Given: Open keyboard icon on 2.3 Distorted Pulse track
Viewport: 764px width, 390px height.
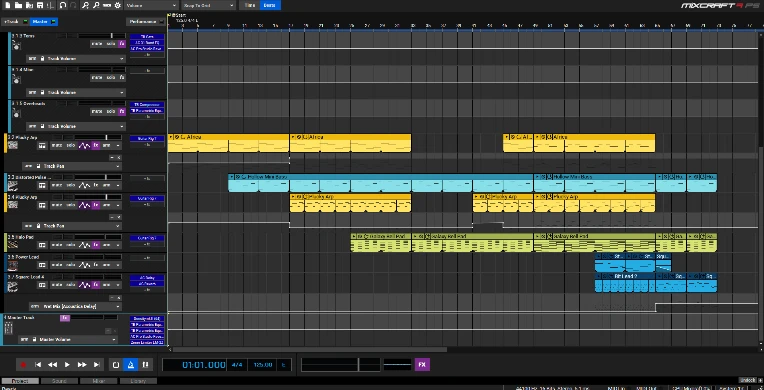Looking at the screenshot, I should coord(42,185).
